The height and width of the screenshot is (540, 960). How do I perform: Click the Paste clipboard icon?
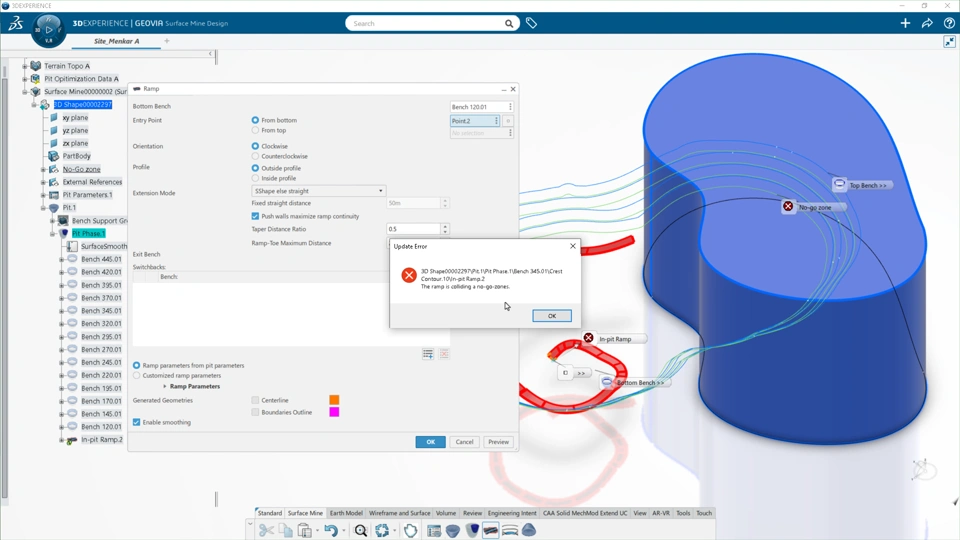point(304,530)
